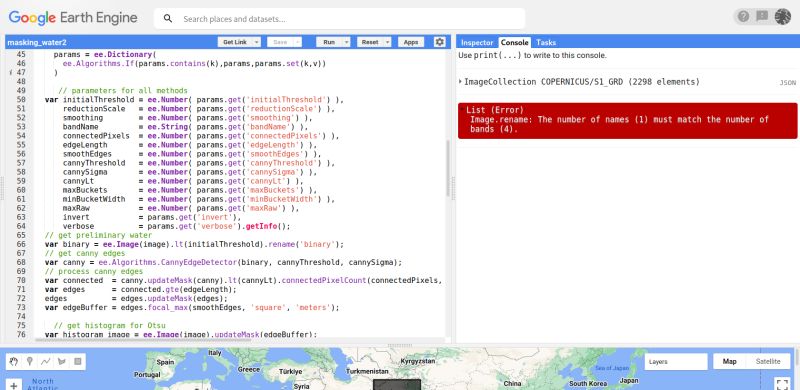The width and height of the screenshot is (800, 390).
Task: Expand the ImageCollection COPERNICUS/S1_GRD entry
Action: 461,82
